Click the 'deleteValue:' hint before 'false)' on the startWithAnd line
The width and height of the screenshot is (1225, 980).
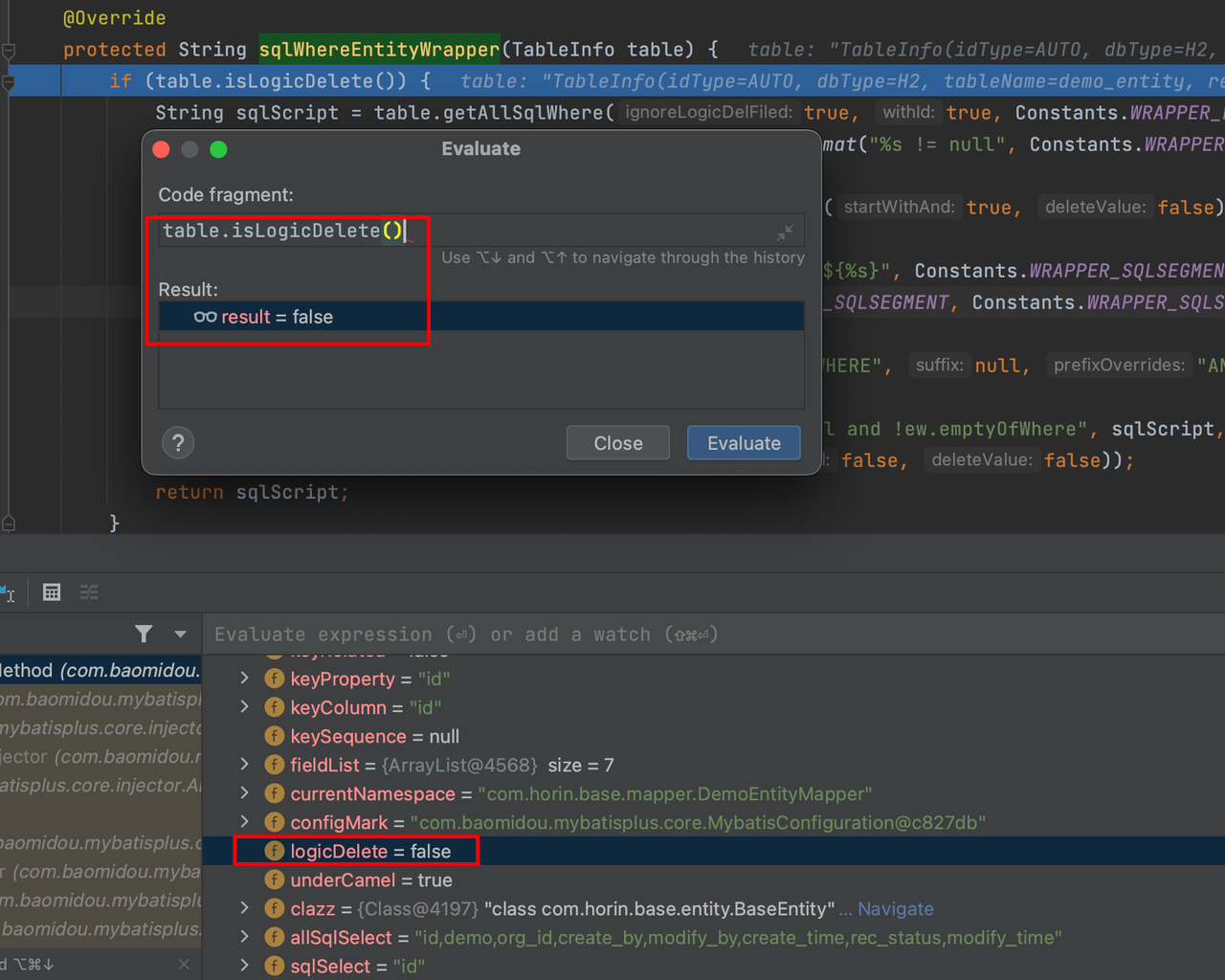(x=1095, y=207)
